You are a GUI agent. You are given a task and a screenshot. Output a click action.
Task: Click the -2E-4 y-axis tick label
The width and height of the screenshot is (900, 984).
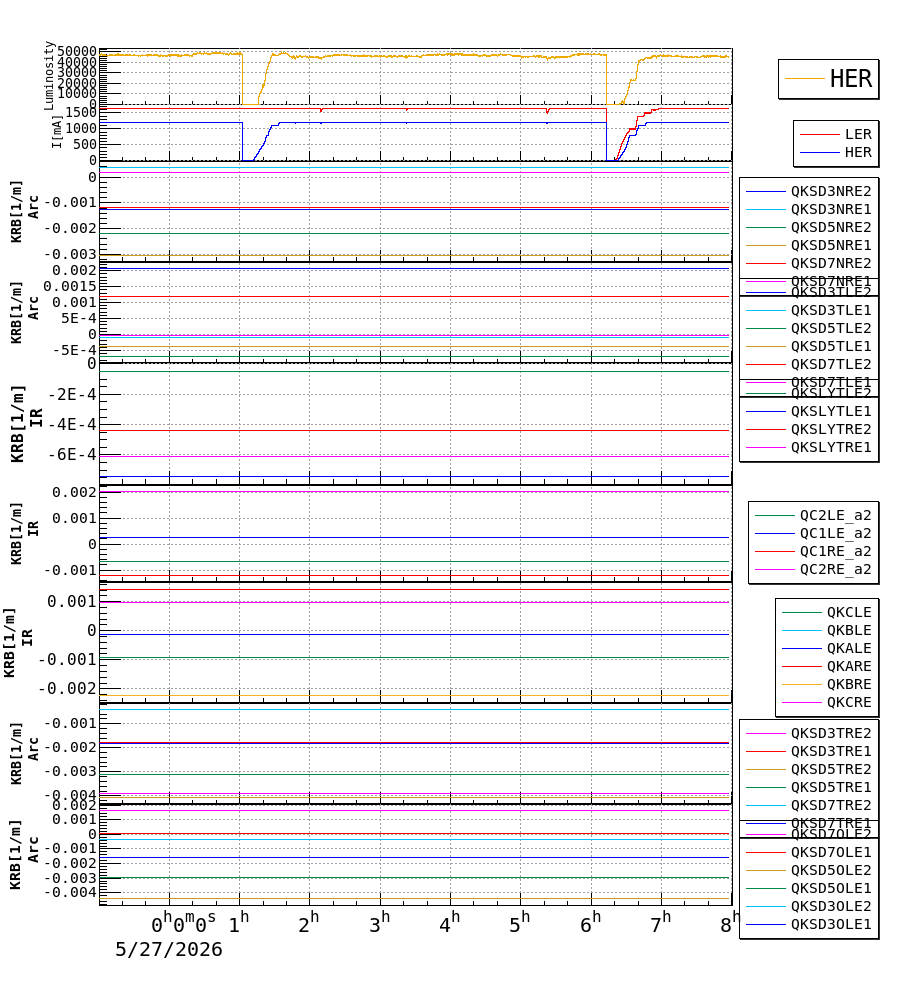tap(73, 395)
